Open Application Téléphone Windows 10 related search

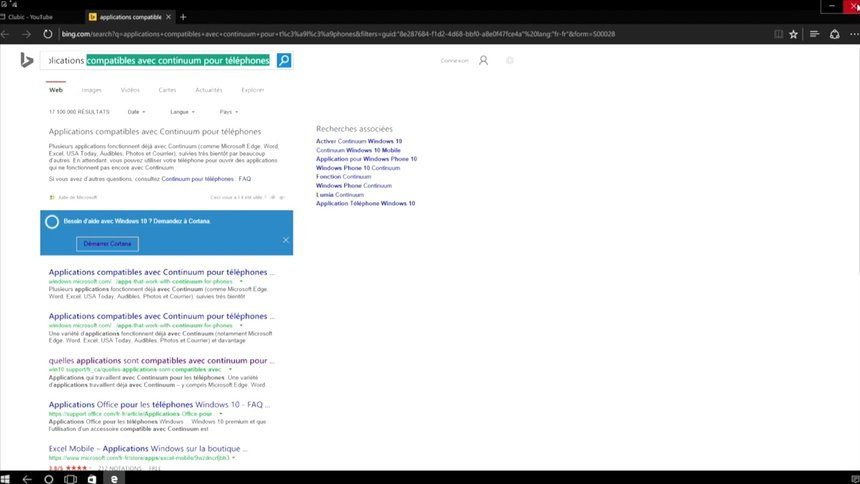[365, 203]
